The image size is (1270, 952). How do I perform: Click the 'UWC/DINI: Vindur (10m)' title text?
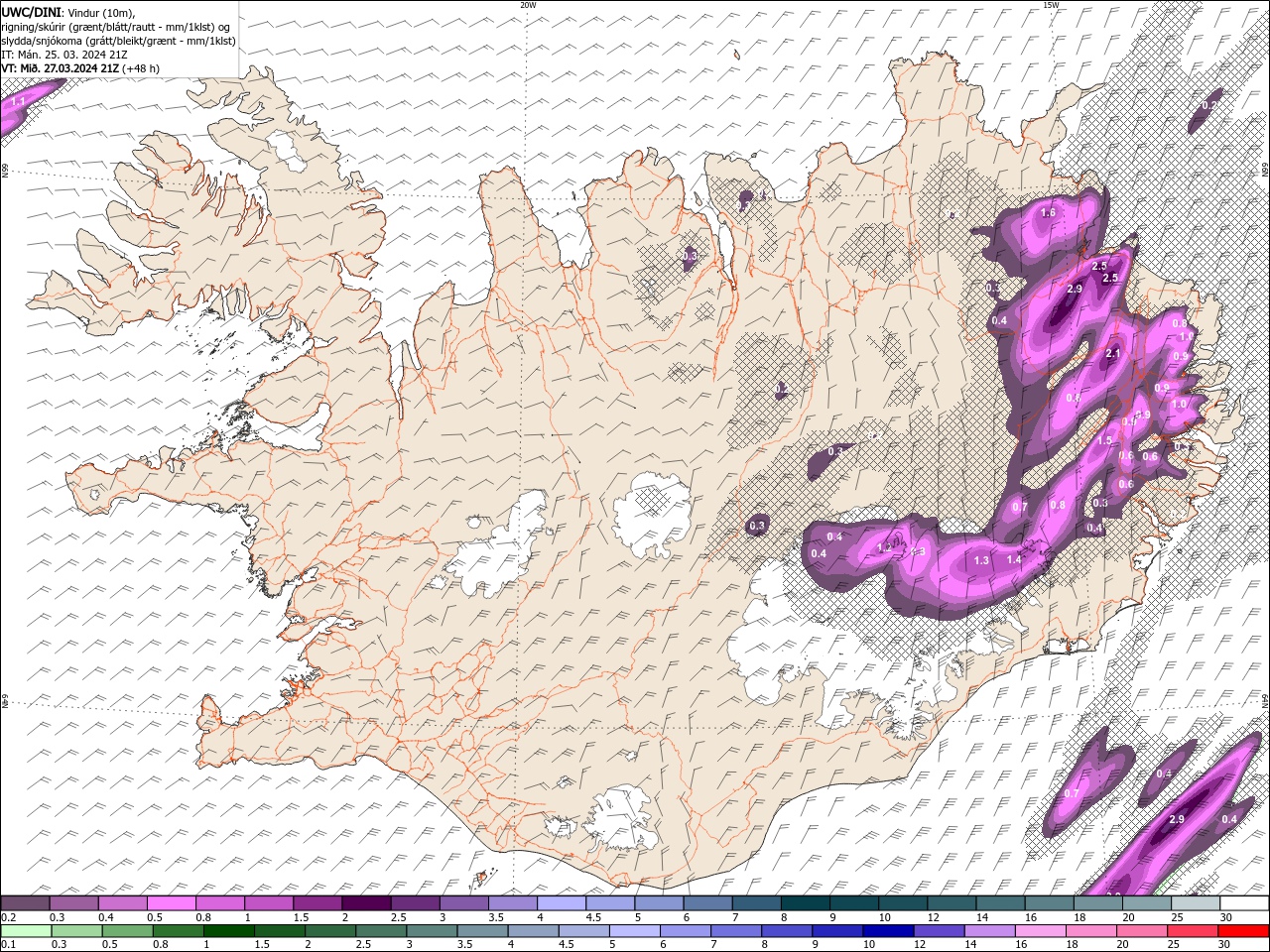click(68, 12)
